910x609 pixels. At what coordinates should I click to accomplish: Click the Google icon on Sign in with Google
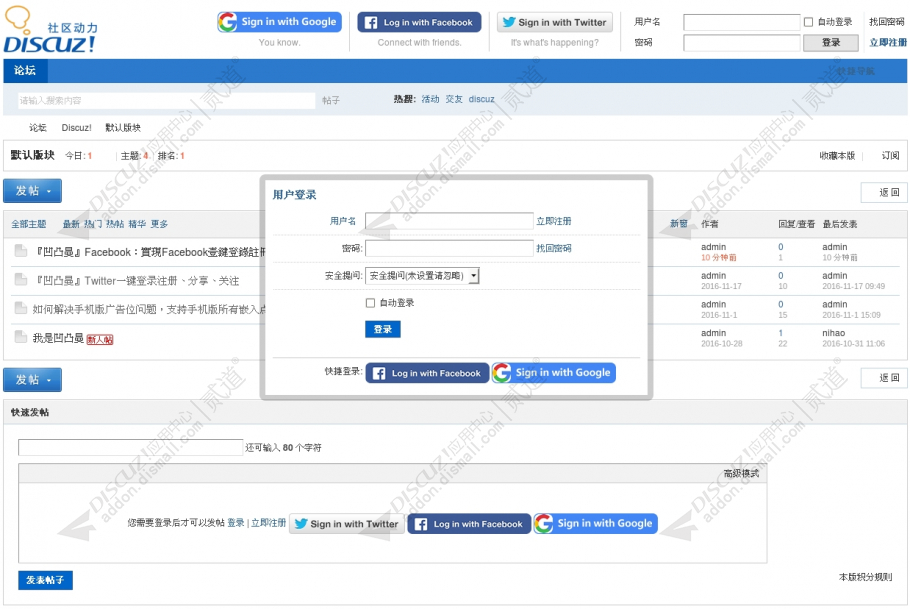tap(228, 21)
